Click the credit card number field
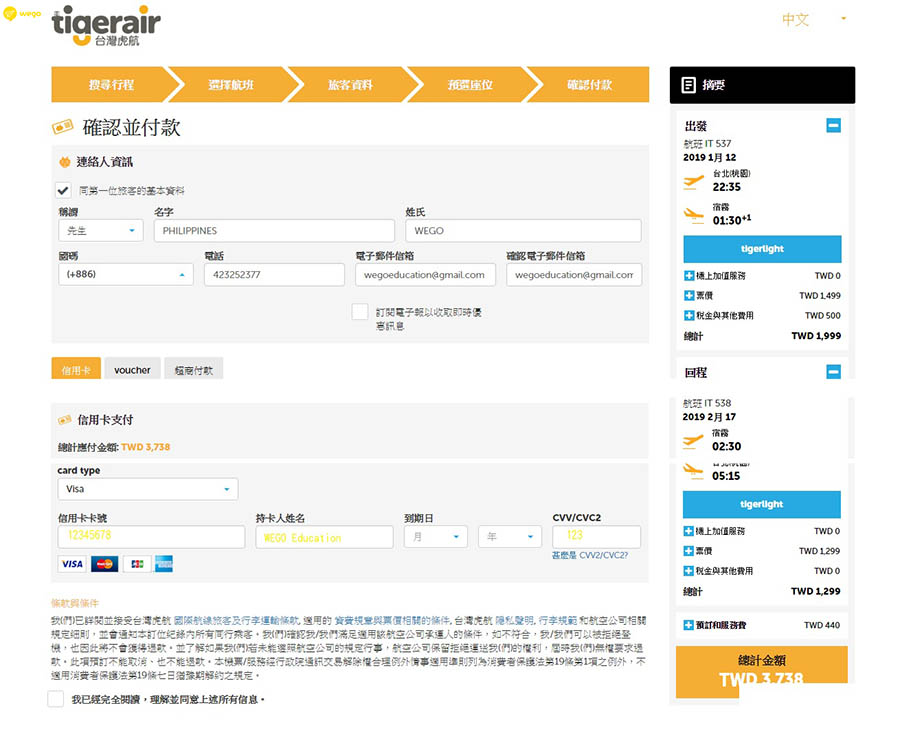The width and height of the screenshot is (900, 736). [x=151, y=537]
